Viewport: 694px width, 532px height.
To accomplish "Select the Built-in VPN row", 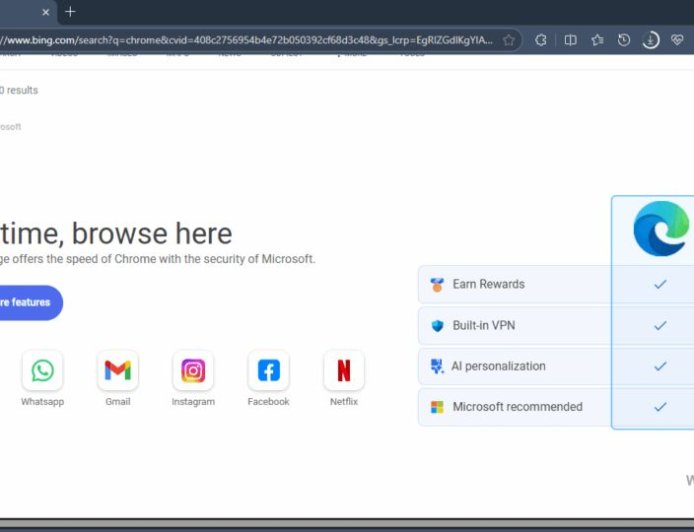I will tap(556, 325).
